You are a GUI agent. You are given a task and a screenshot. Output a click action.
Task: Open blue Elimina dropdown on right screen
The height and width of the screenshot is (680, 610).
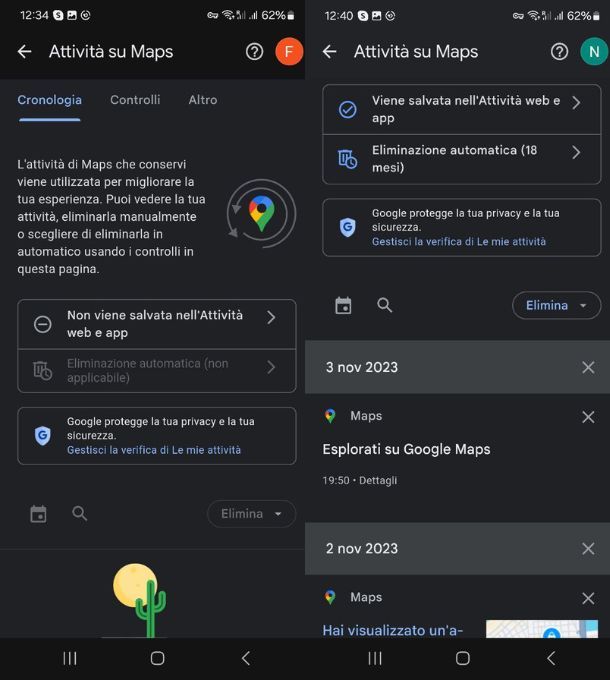coord(556,306)
